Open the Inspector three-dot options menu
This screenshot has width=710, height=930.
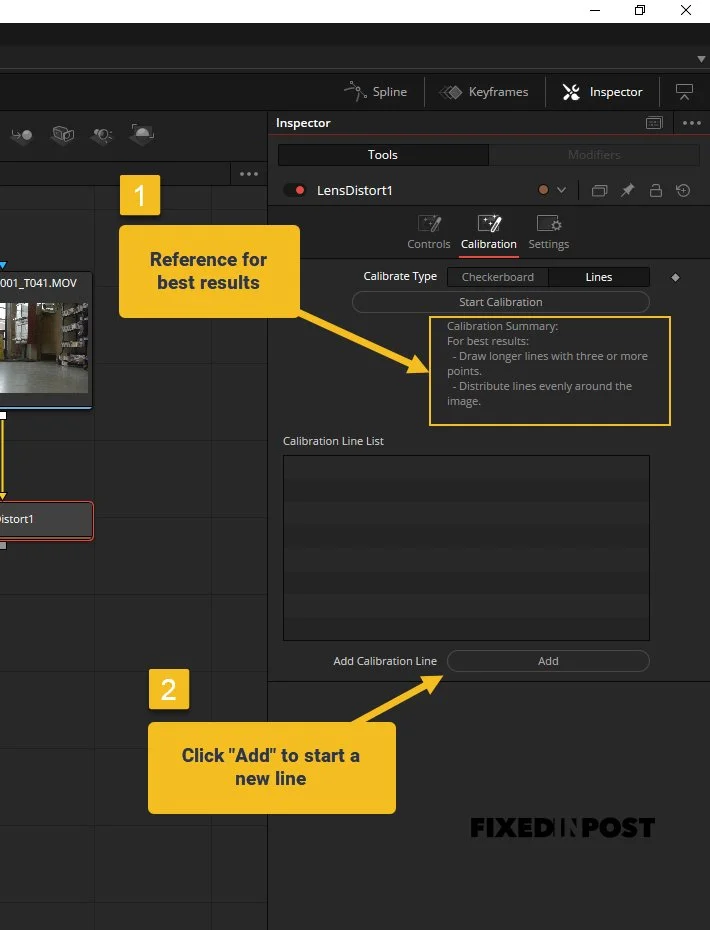click(692, 123)
